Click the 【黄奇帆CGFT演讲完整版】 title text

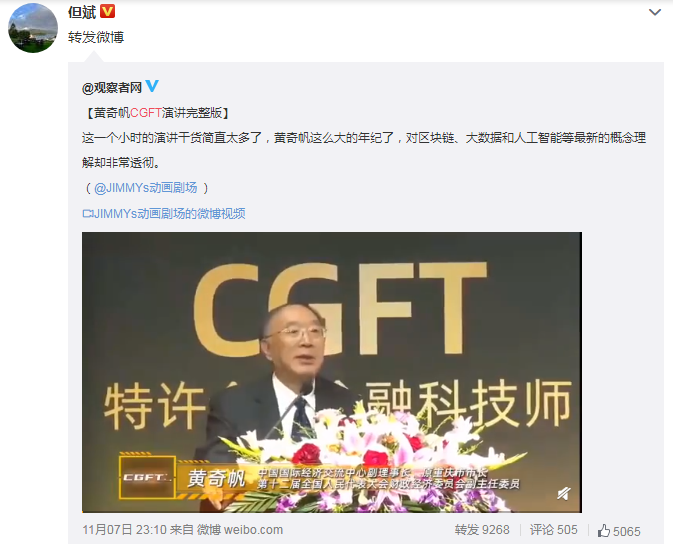tap(156, 113)
